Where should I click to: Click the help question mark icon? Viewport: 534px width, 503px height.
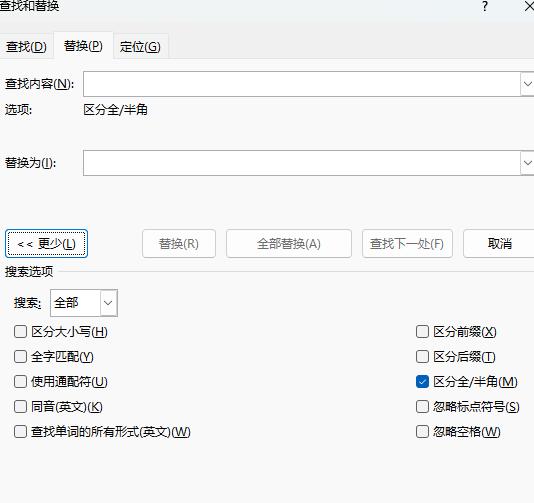coord(485,6)
